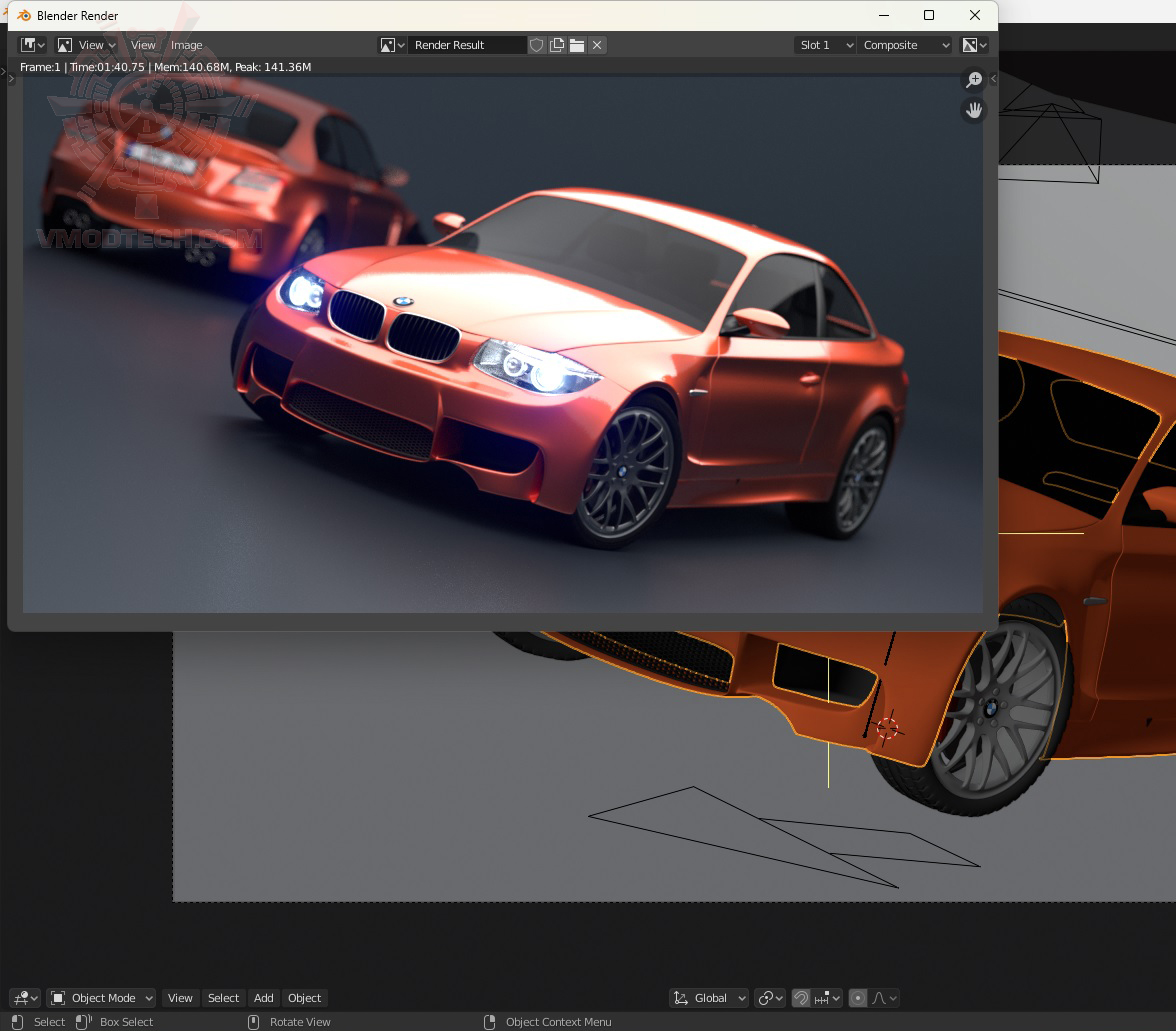
Task: Open the Composite pass dropdown
Action: tap(904, 45)
